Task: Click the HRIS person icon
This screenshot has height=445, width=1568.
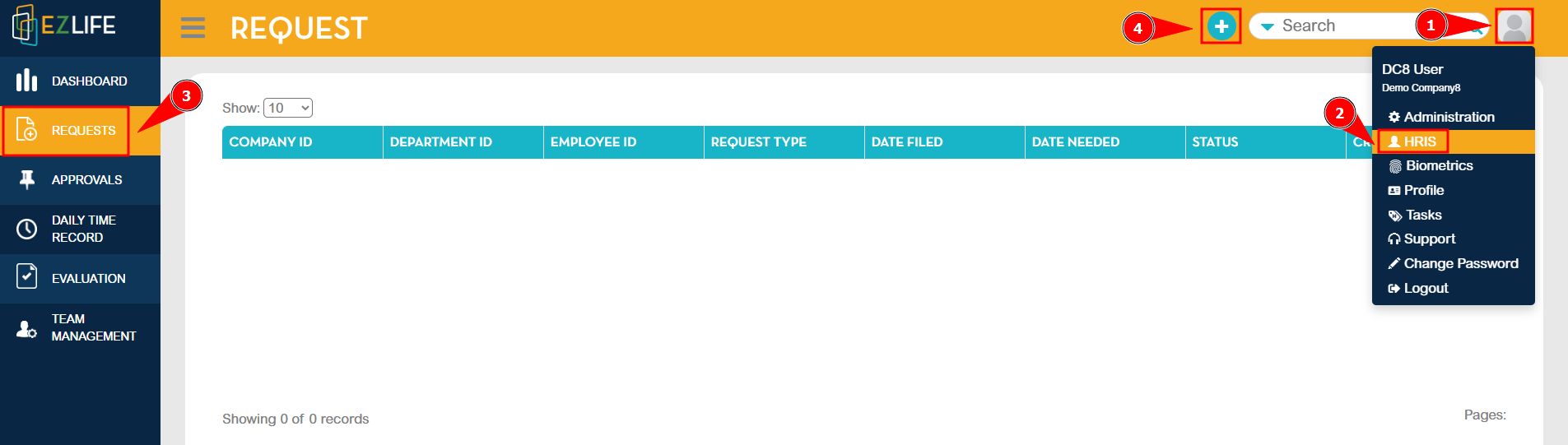Action: 1394,141
